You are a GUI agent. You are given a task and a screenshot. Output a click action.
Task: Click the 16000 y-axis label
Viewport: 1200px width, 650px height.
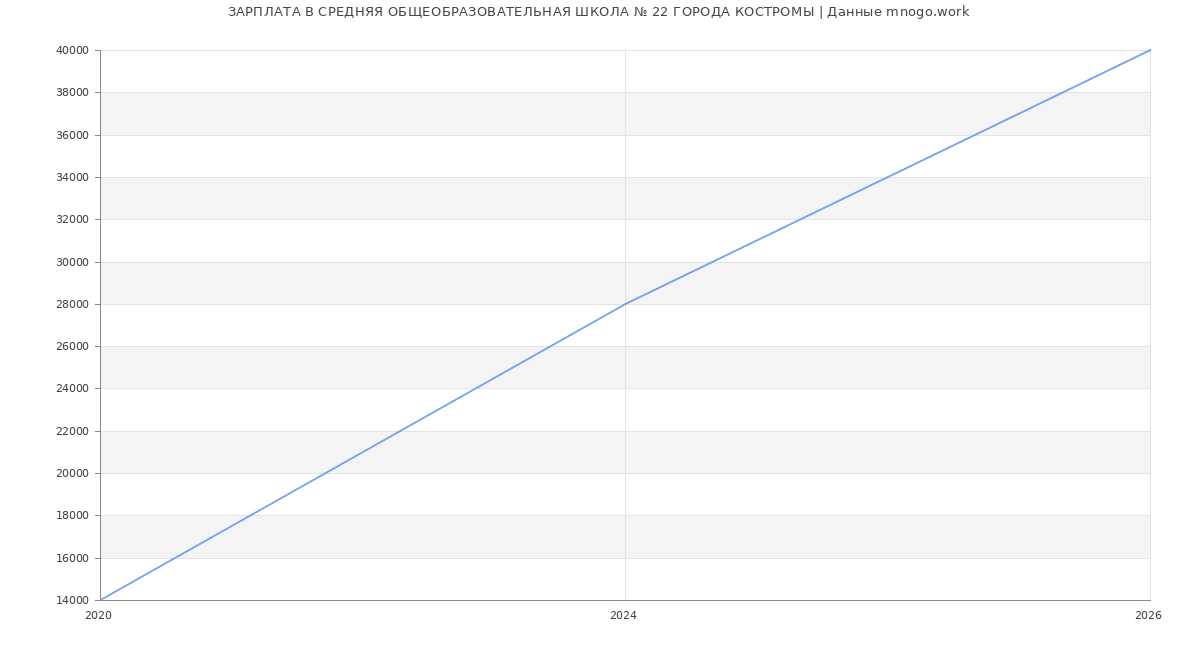tap(73, 558)
